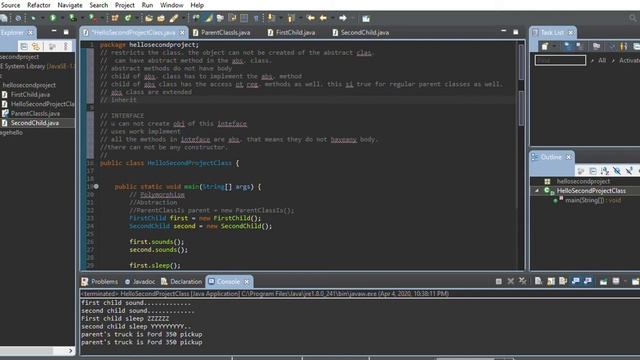This screenshot has width=640, height=360.
Task: Toggle Focus on Workweek in Task List
Action: (596, 47)
